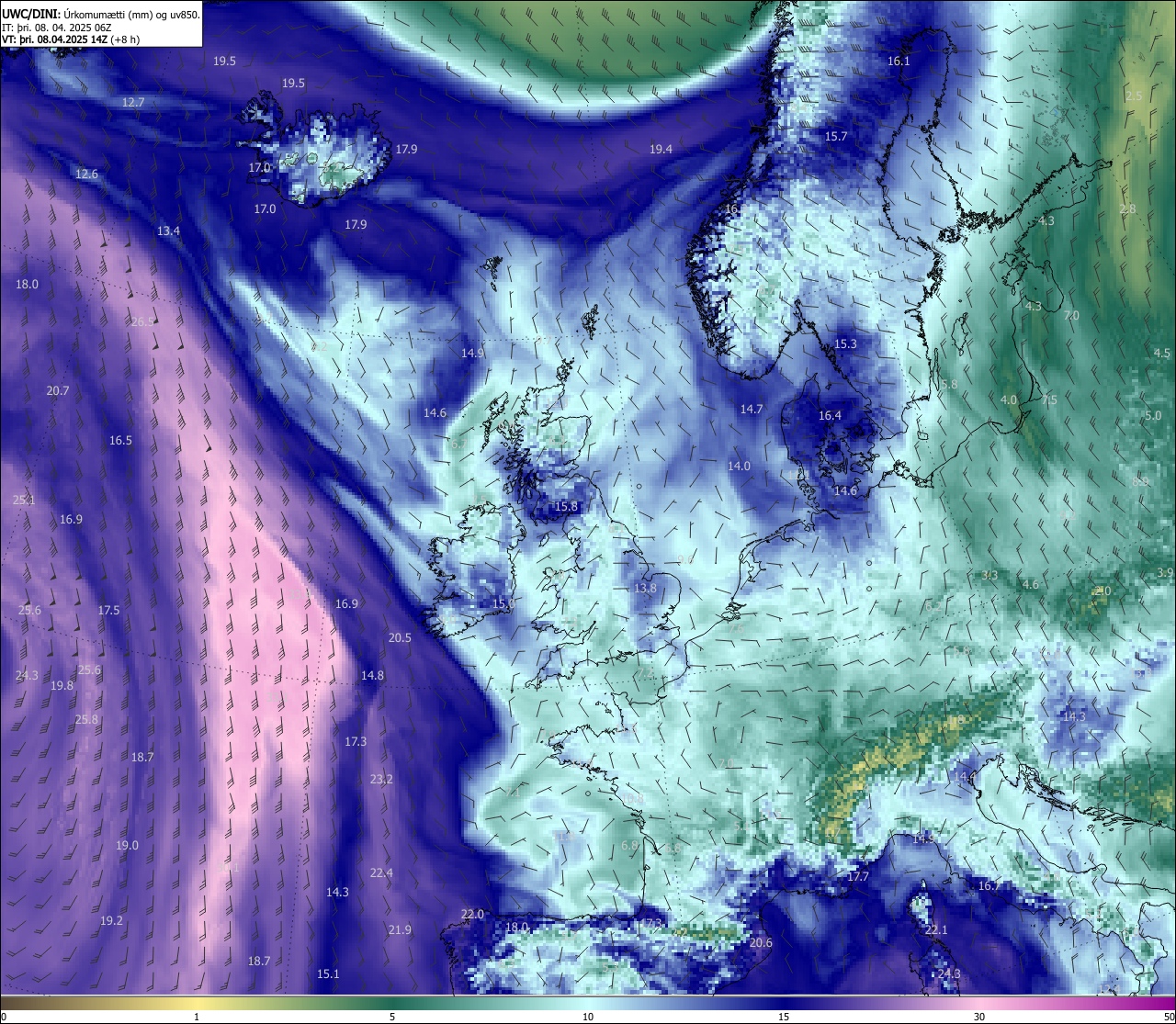Click the 15.1 value near bottom

(328, 973)
